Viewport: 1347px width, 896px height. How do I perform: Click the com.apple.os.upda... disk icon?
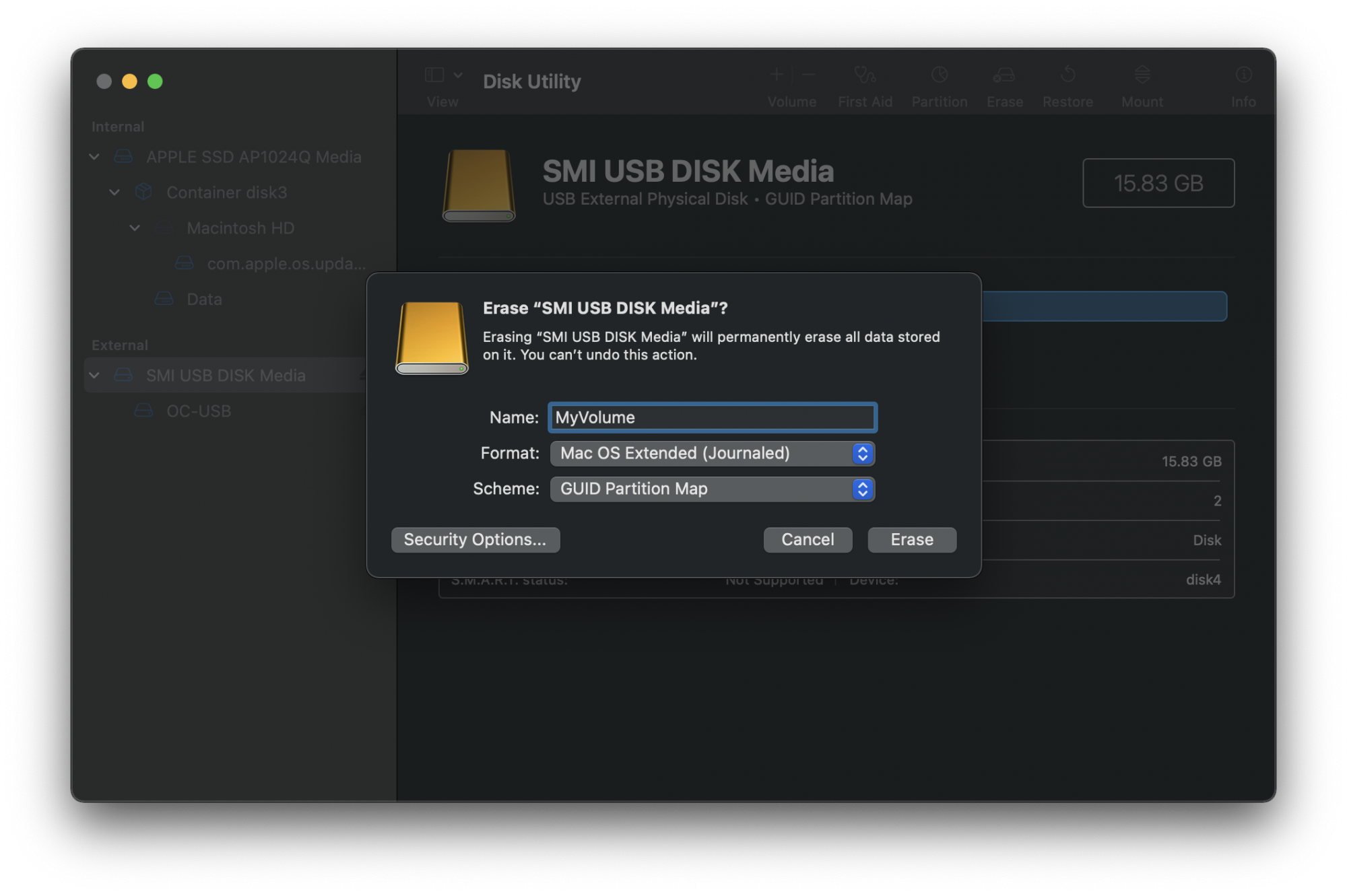pyautogui.click(x=184, y=263)
